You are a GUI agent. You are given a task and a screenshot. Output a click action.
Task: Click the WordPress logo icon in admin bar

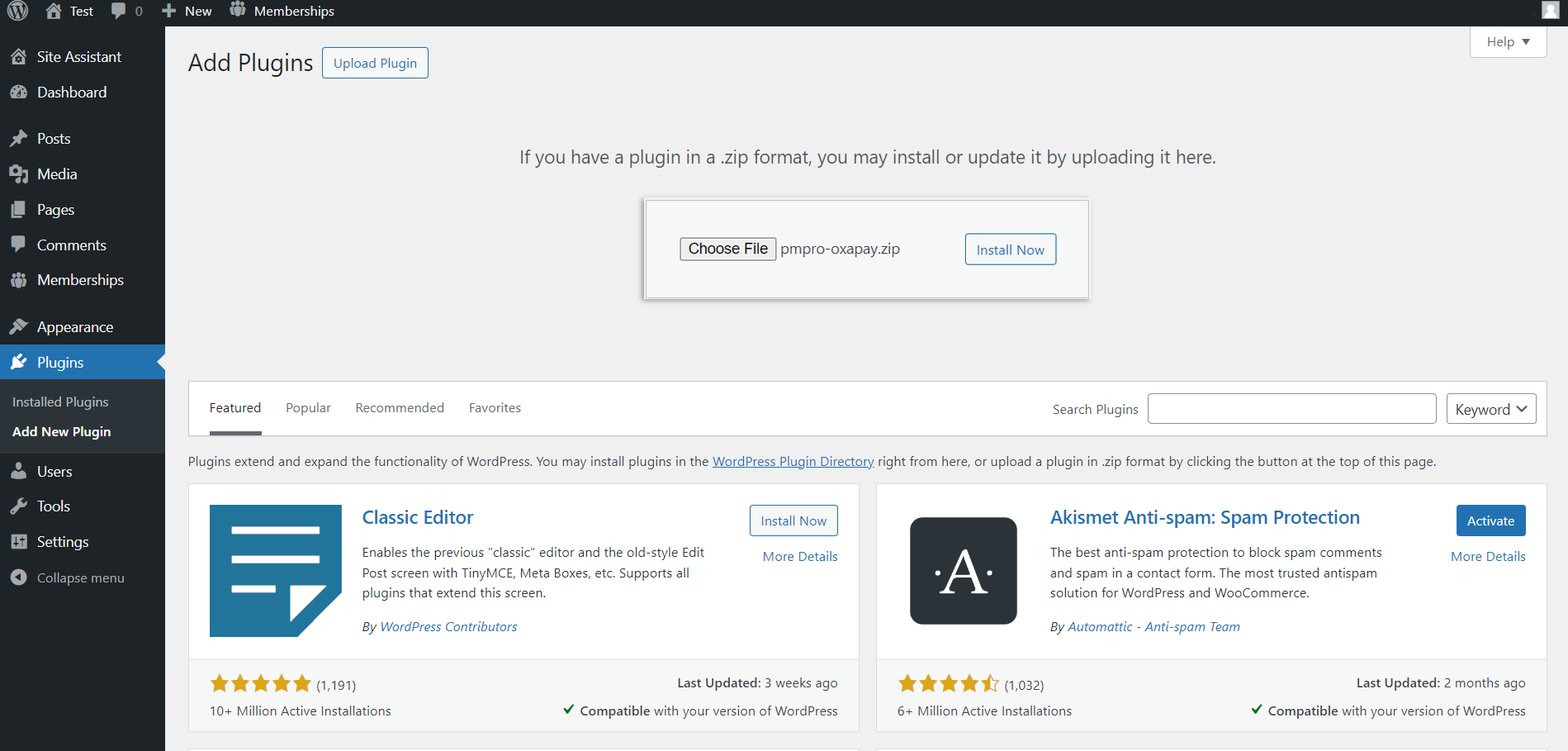click(17, 11)
